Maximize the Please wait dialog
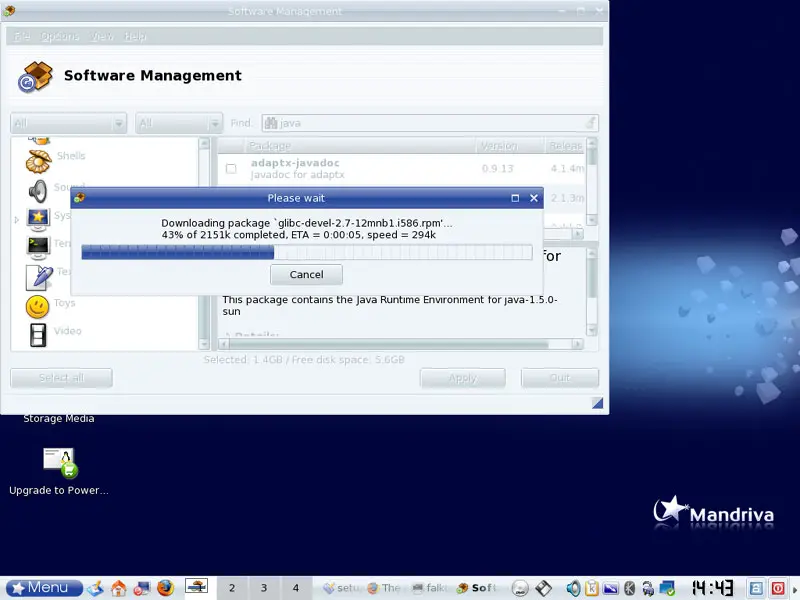Image resolution: width=800 pixels, height=600 pixels. (x=515, y=198)
